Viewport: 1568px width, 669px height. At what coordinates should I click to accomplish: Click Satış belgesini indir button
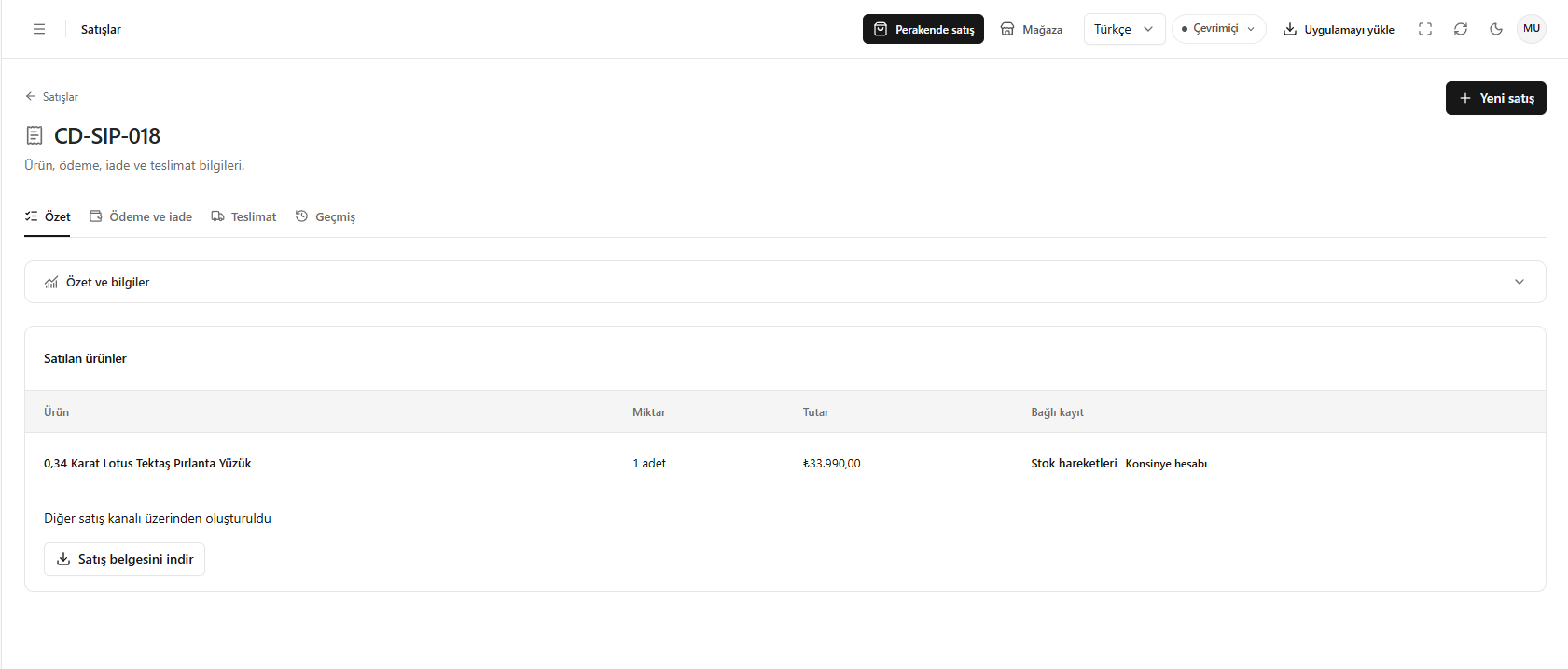coord(124,559)
